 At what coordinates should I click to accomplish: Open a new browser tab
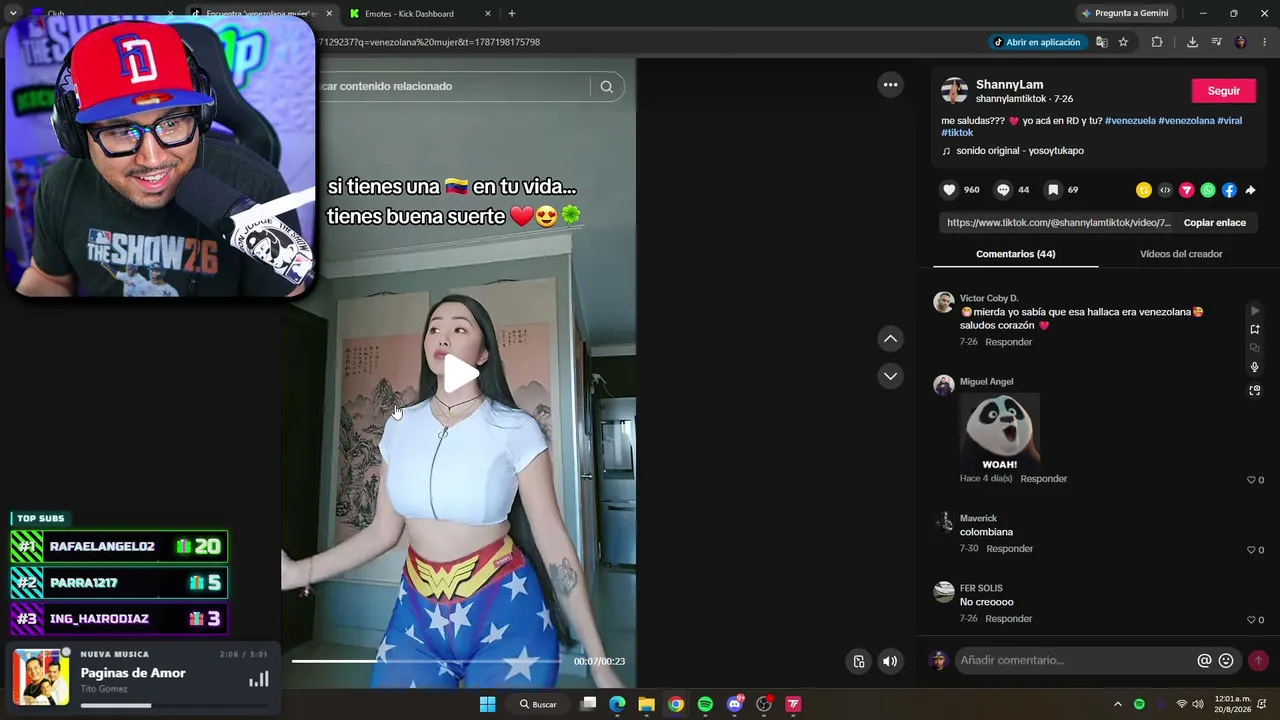(512, 14)
